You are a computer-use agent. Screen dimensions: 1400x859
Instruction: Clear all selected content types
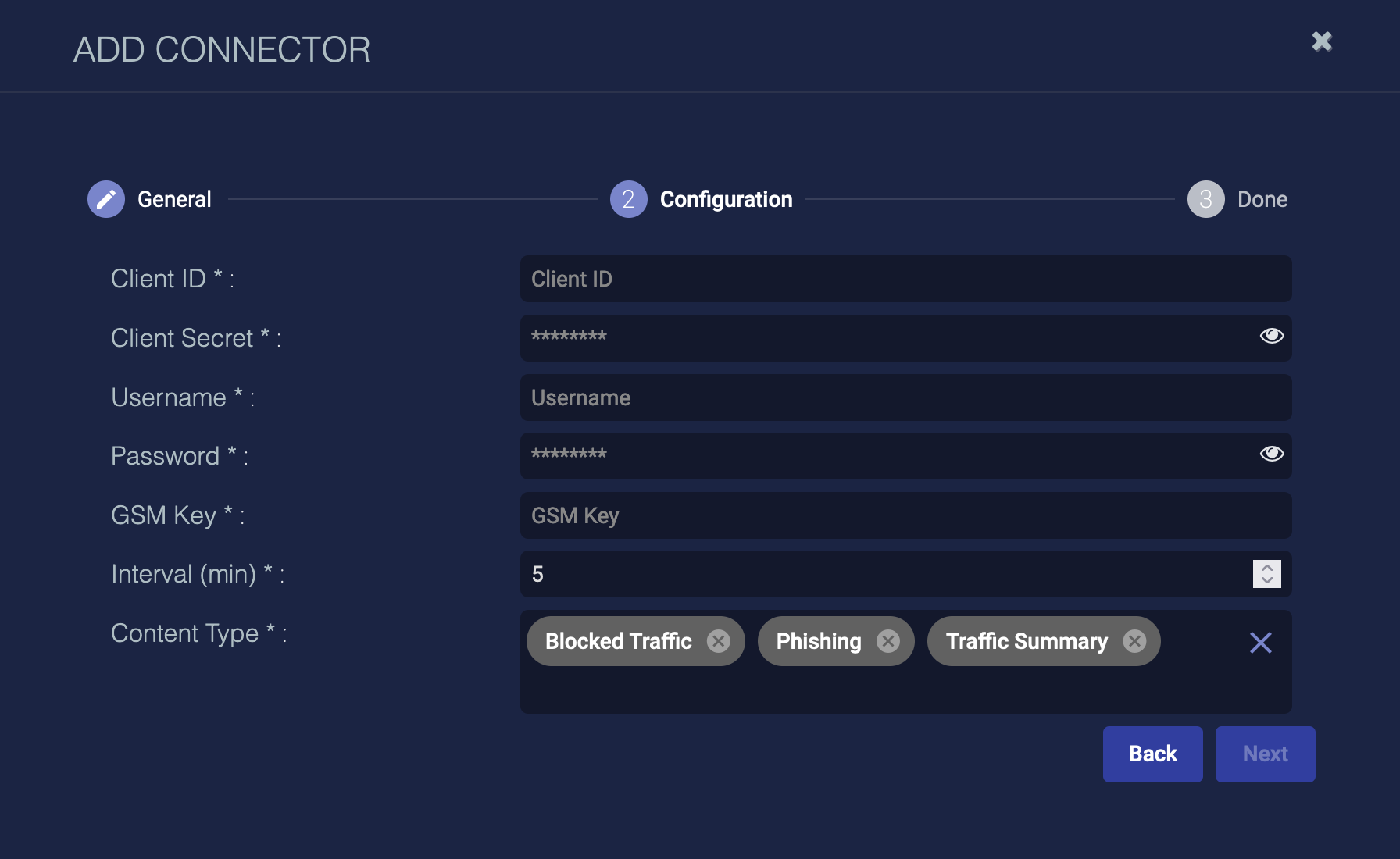[1260, 643]
